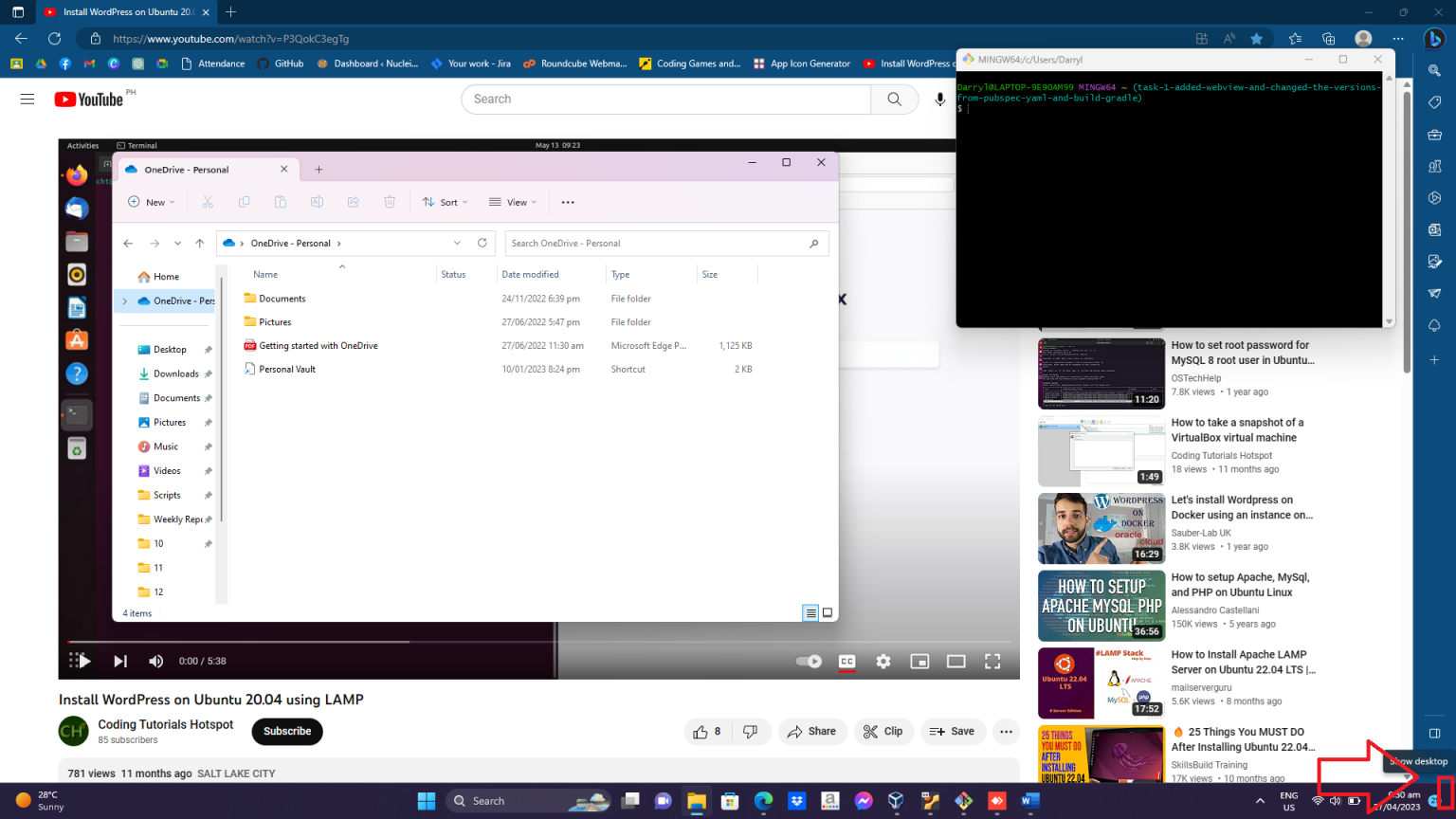Skip to next video in player
Viewport: 1456px width, 819px height.
click(120, 662)
